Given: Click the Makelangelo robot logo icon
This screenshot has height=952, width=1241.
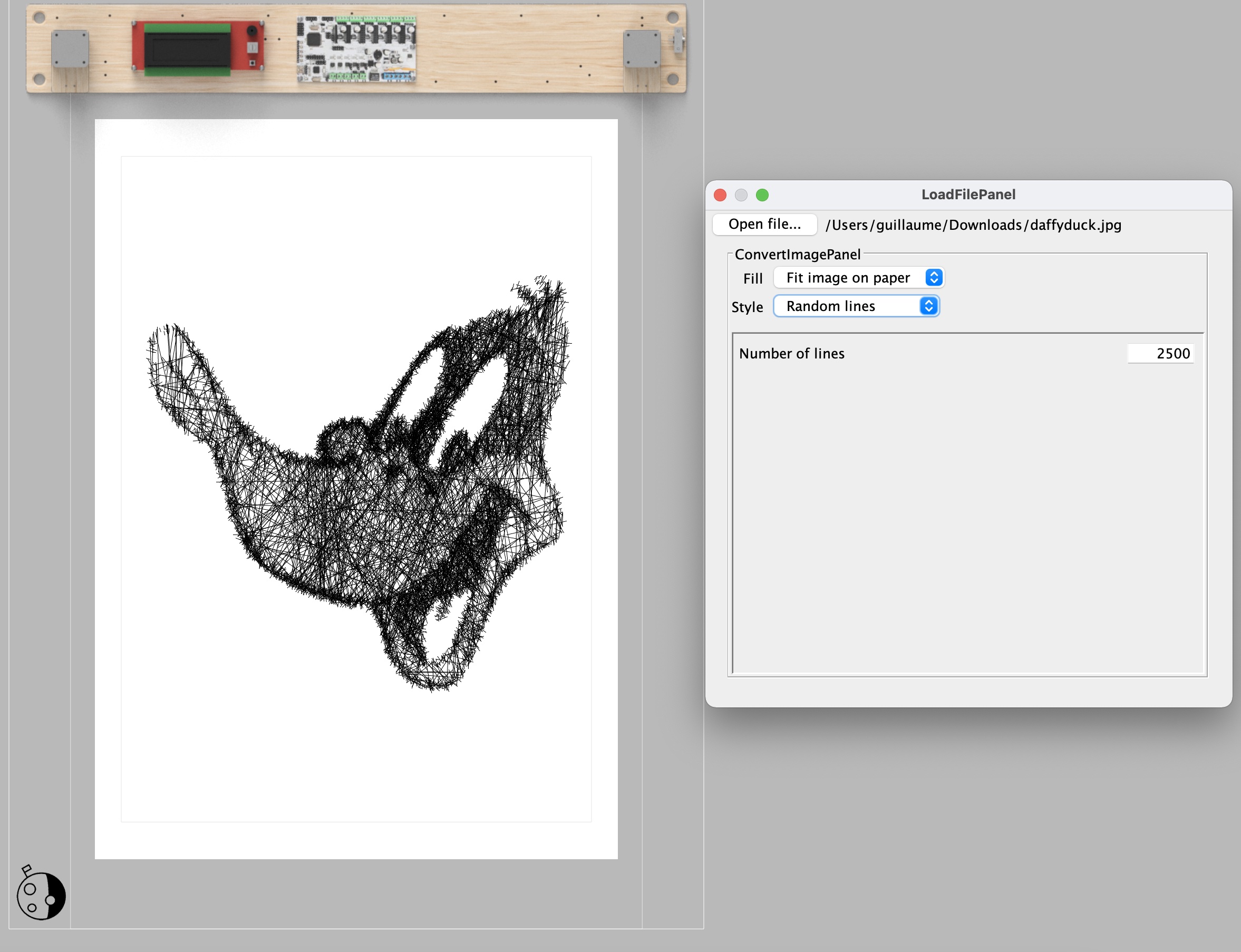Looking at the screenshot, I should [x=41, y=892].
